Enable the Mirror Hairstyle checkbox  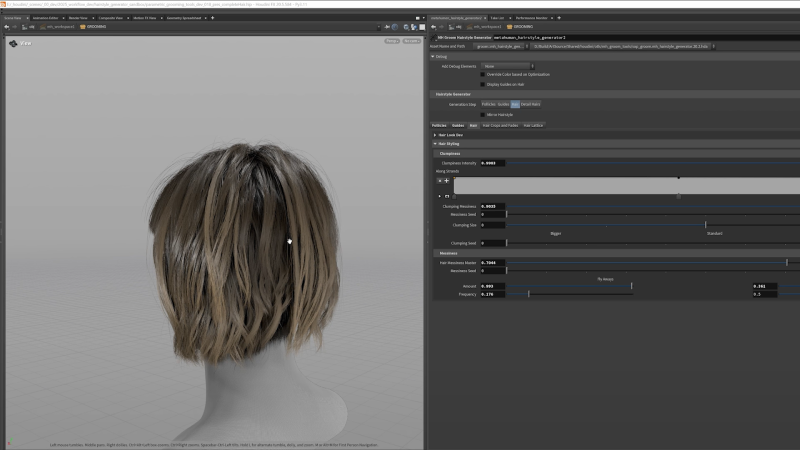click(x=483, y=114)
